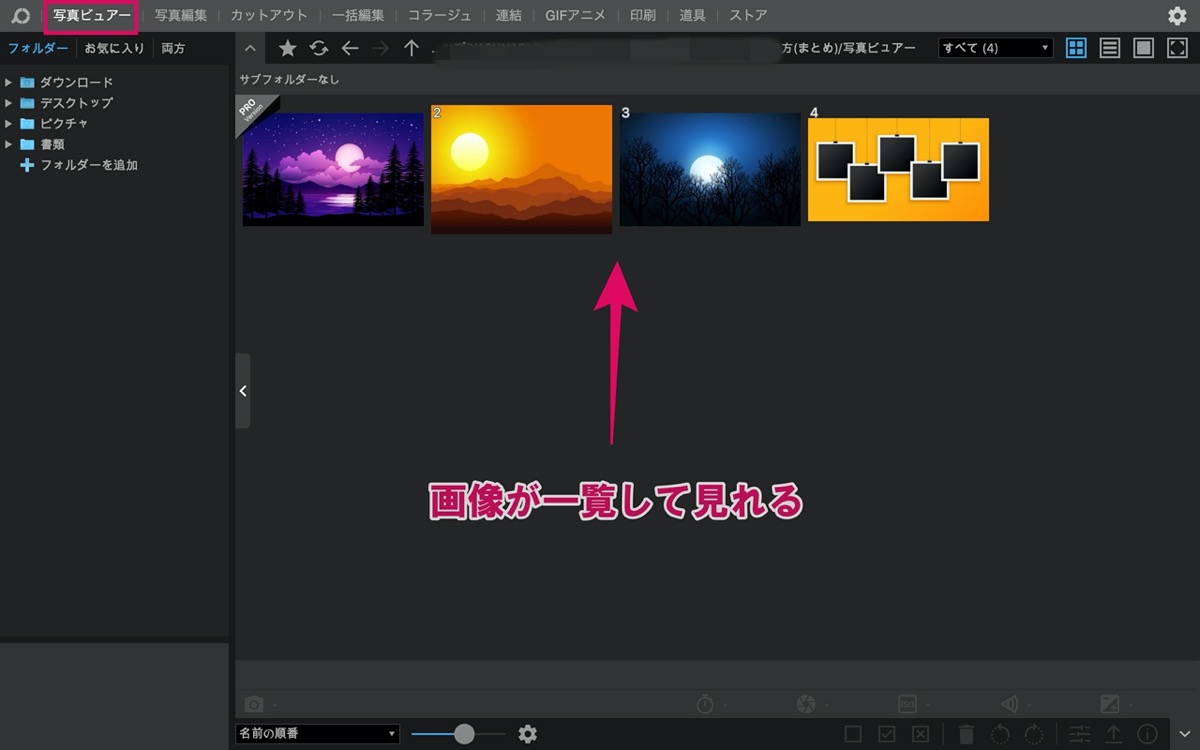Rotate image counterclockwise icon
Image resolution: width=1200 pixels, height=750 pixels.
[1000, 734]
